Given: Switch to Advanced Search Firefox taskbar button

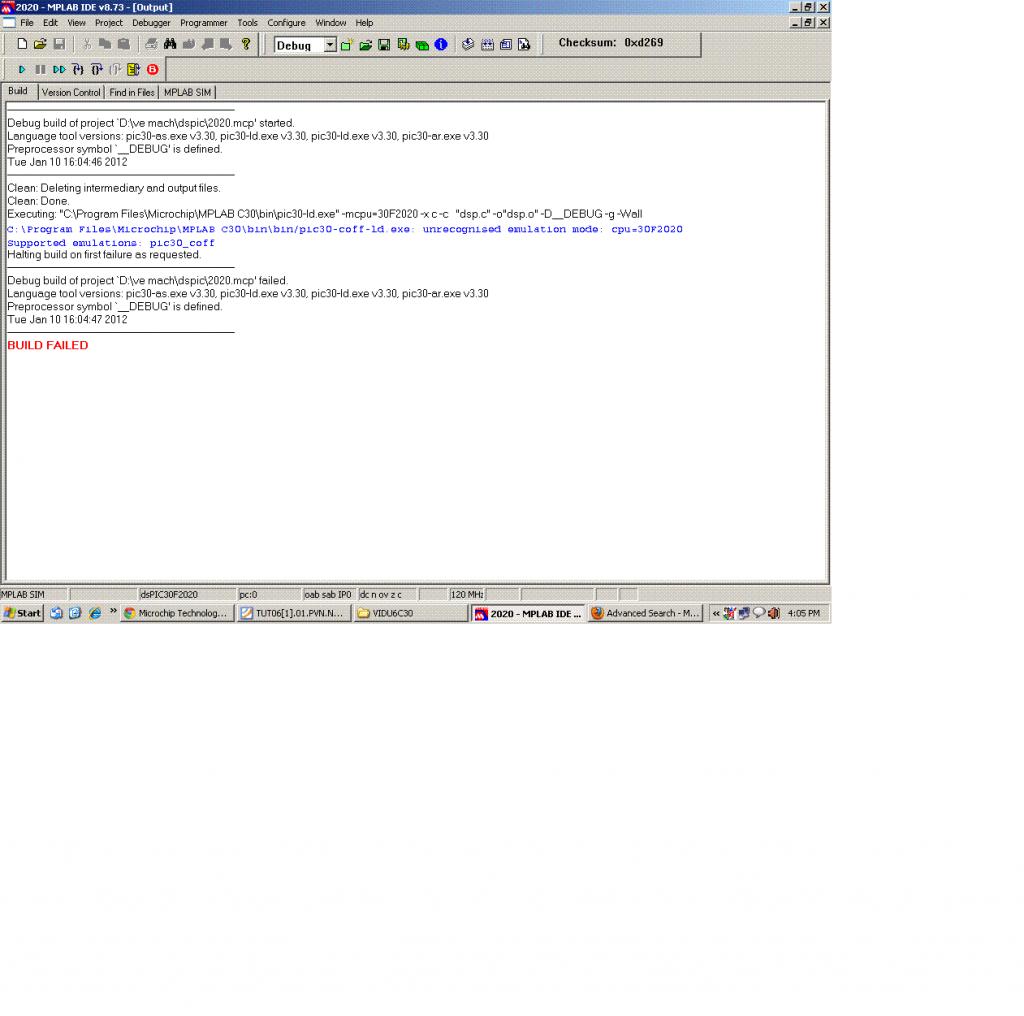Looking at the screenshot, I should coord(645,613).
